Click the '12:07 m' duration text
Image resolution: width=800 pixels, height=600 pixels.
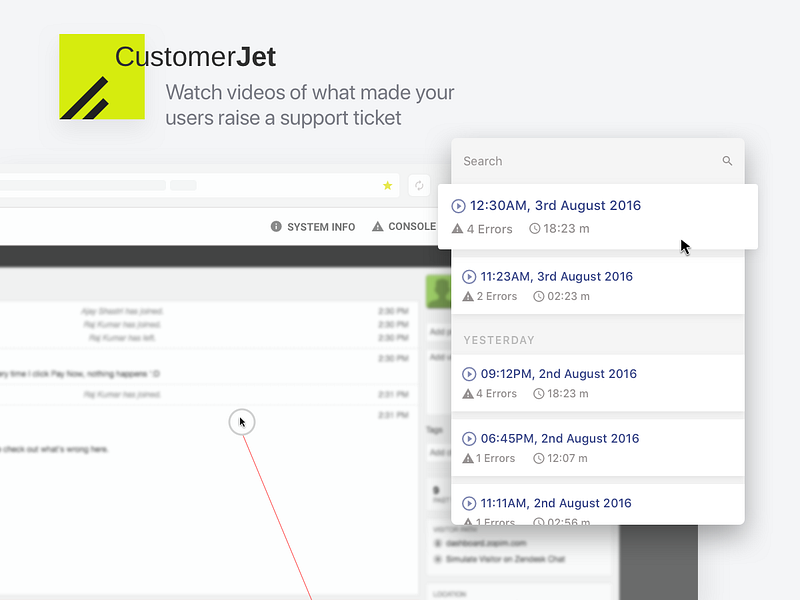[x=567, y=459]
